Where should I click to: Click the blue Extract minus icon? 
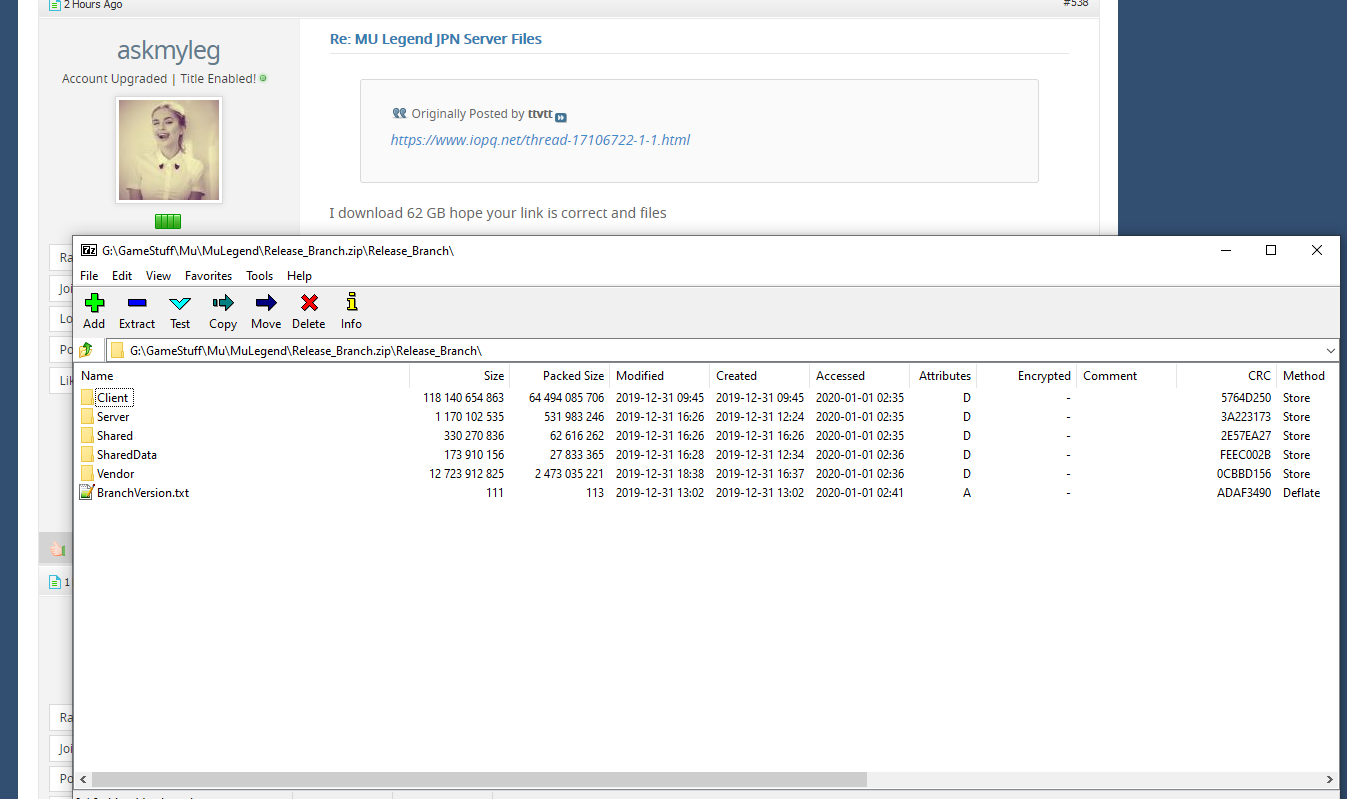pos(137,302)
